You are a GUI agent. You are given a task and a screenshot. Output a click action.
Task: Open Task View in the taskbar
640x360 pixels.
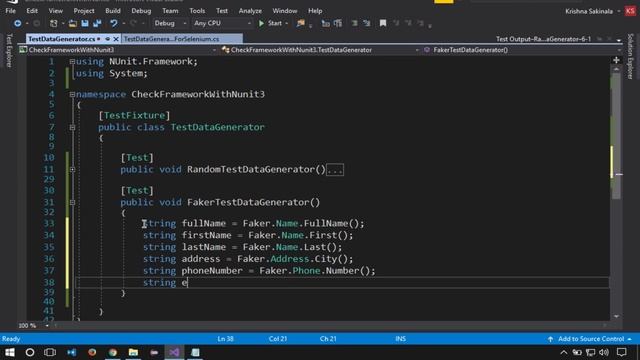50,352
